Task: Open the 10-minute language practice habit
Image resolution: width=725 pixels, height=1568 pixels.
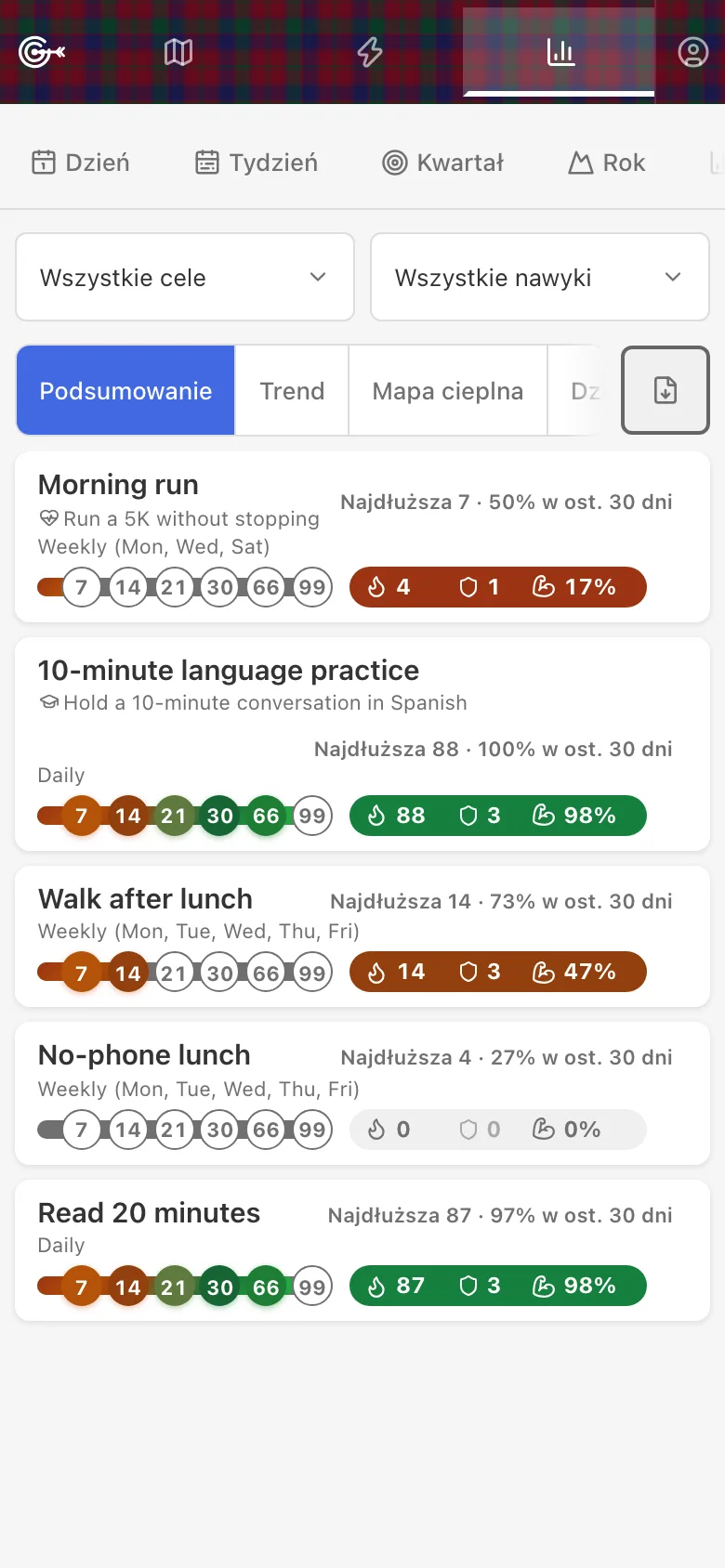Action: pos(362,744)
